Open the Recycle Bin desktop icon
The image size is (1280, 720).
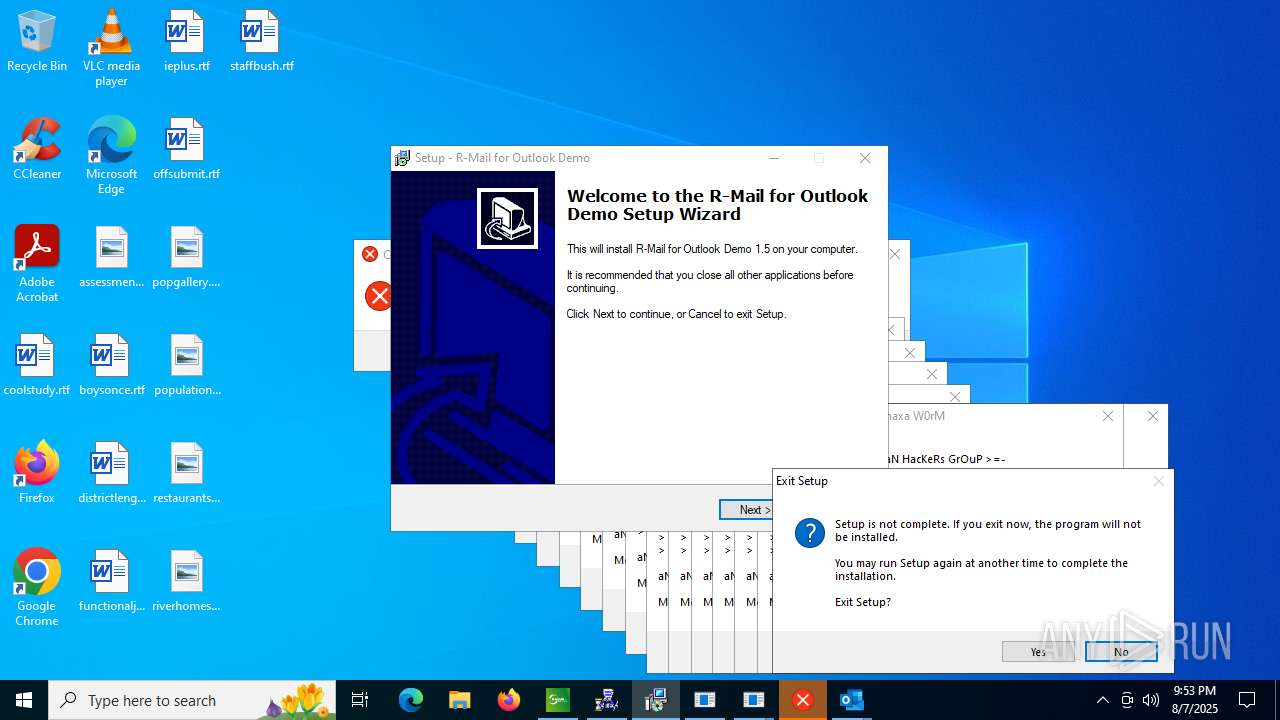(37, 42)
